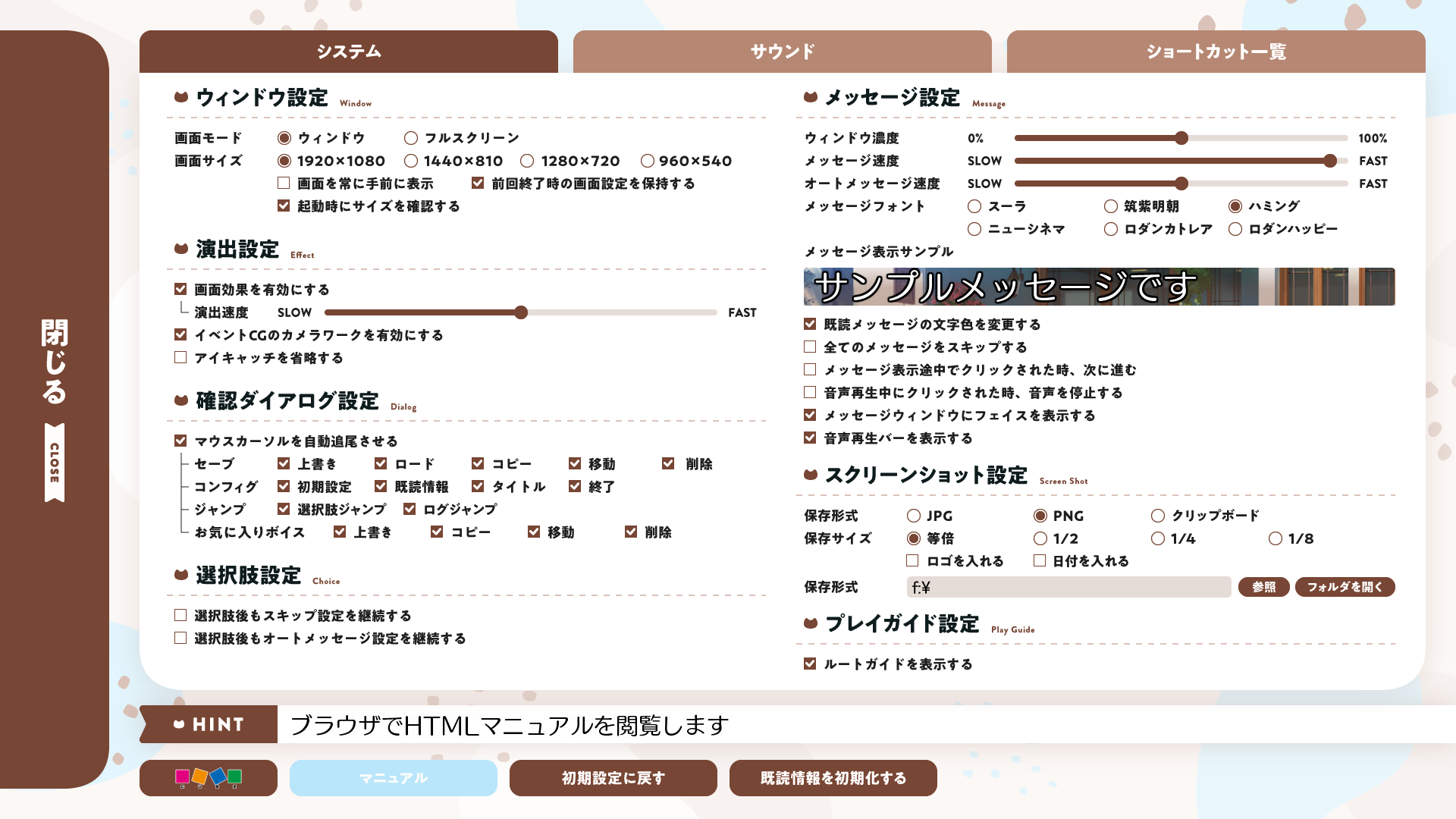1456x819 pixels.
Task: Click the CLOSE ribbon on left sidebar
Action: 55,463
